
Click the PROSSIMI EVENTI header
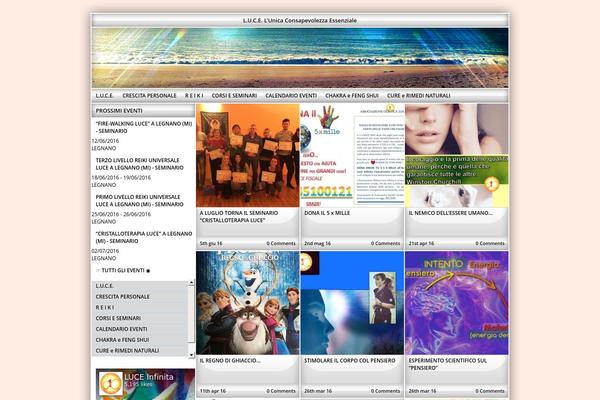coord(143,111)
